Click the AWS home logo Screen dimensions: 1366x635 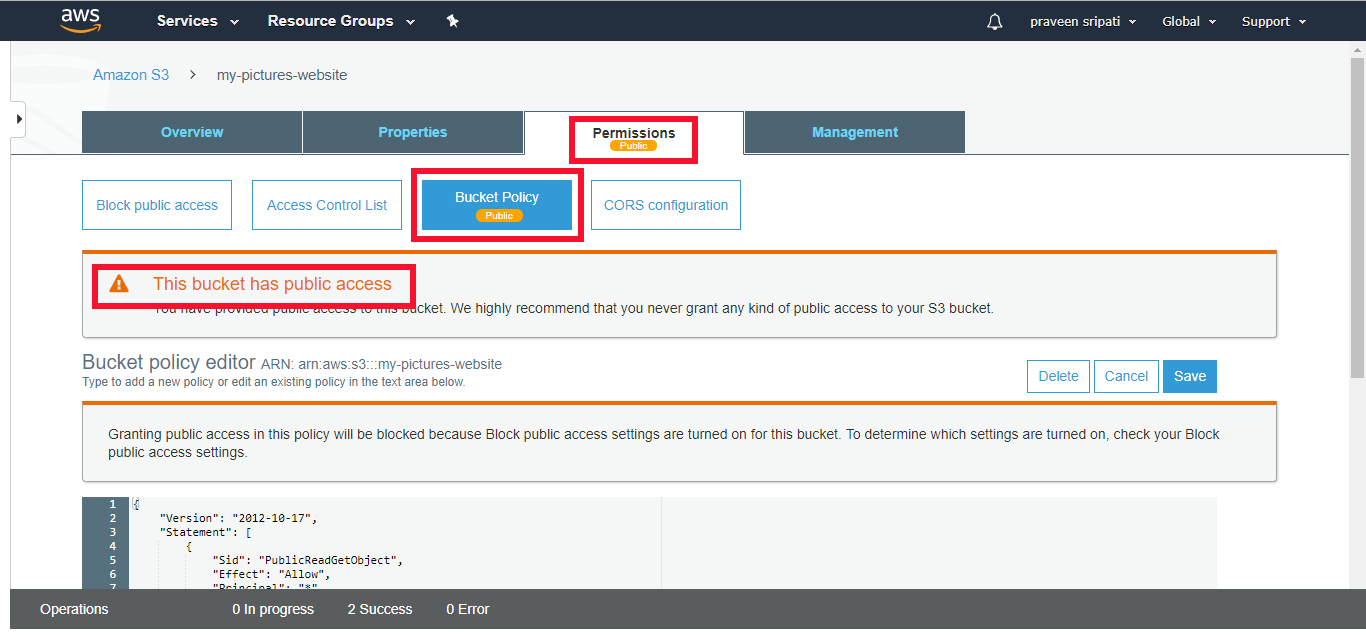click(x=80, y=20)
